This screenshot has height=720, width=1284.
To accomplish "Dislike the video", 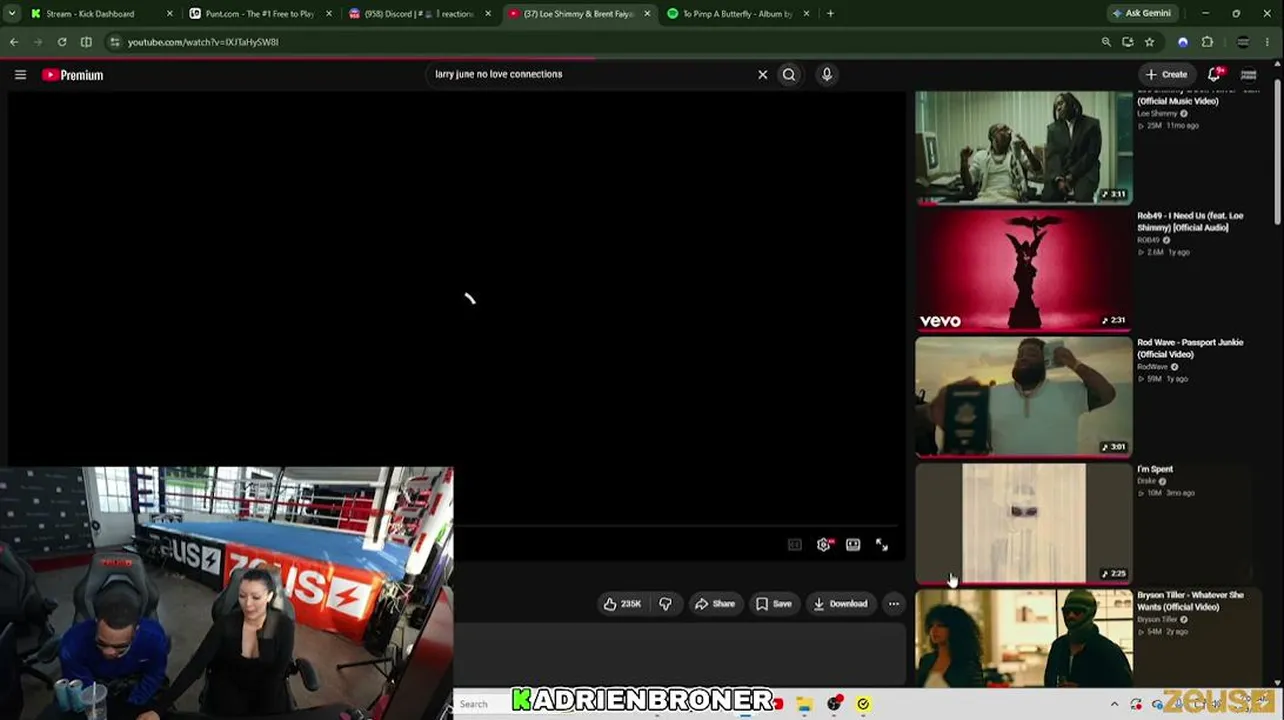I will [665, 604].
